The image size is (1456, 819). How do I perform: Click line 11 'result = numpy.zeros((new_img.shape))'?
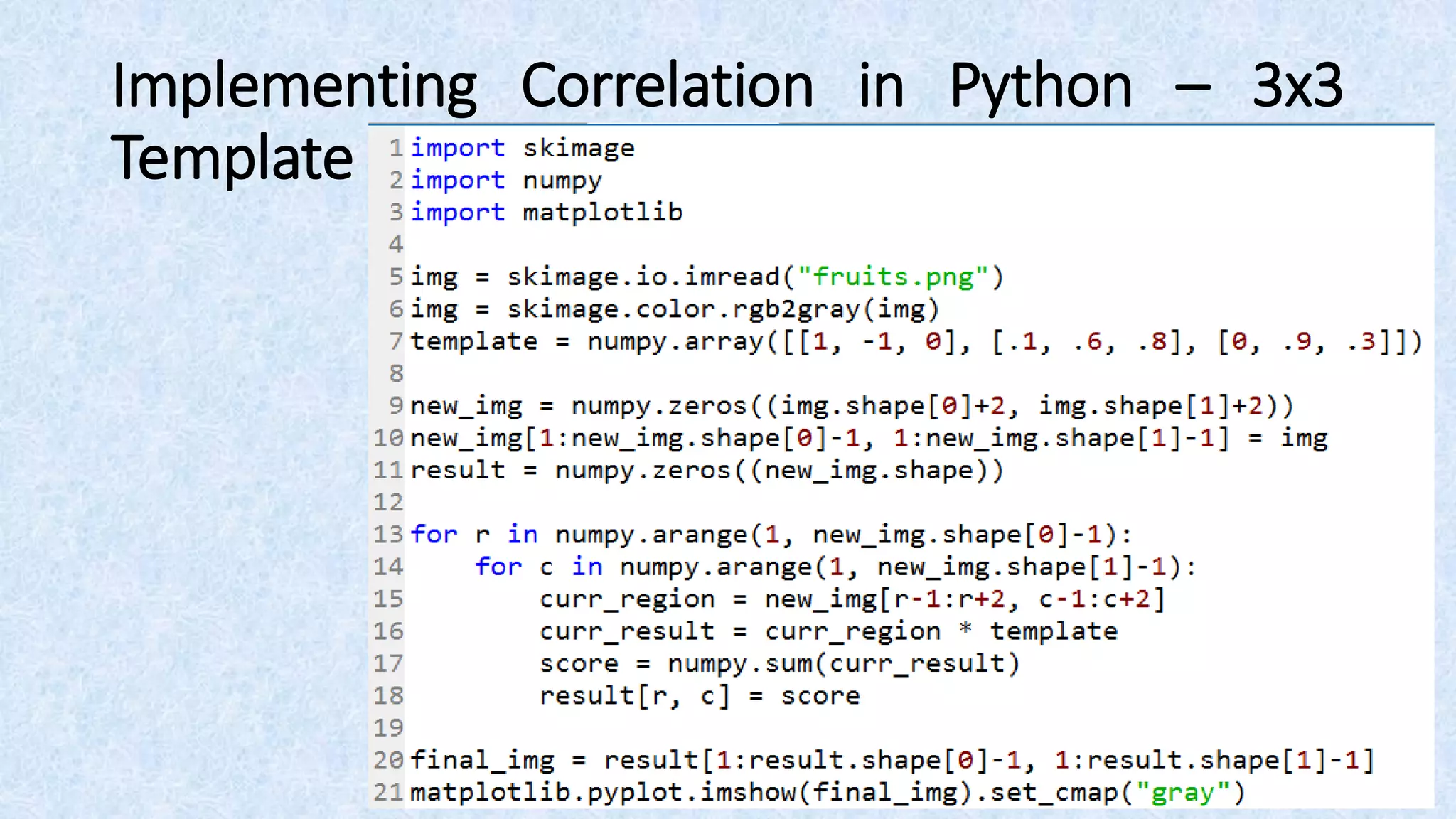point(707,470)
